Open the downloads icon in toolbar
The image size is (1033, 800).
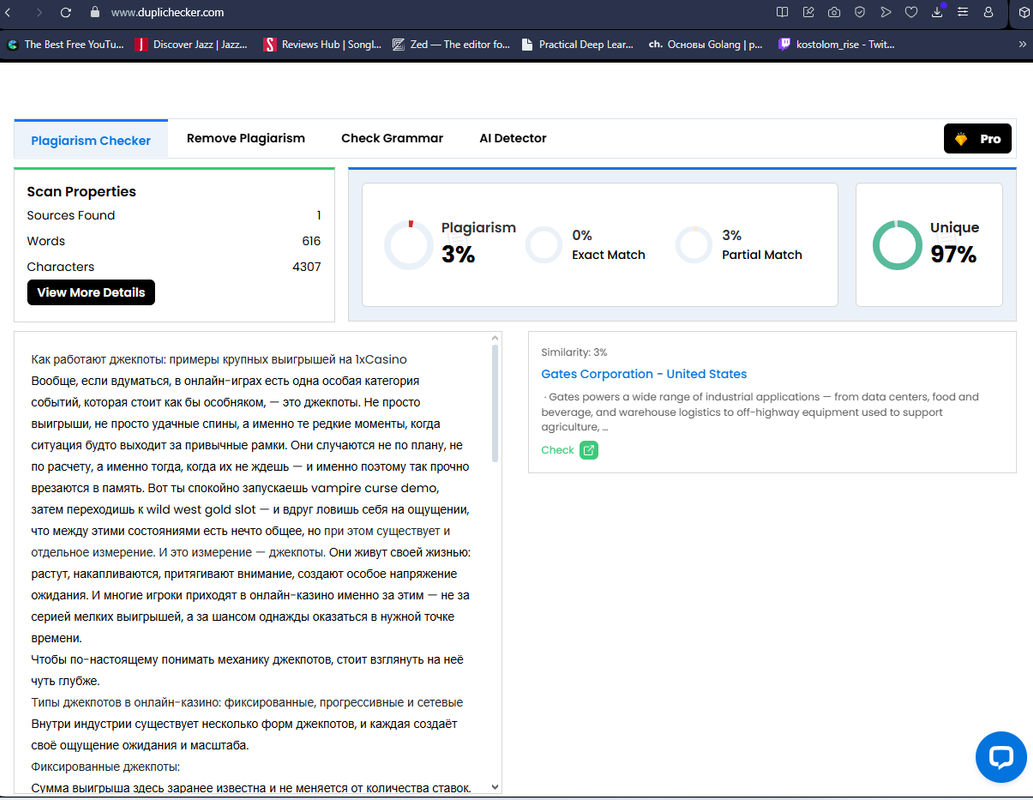coord(937,11)
